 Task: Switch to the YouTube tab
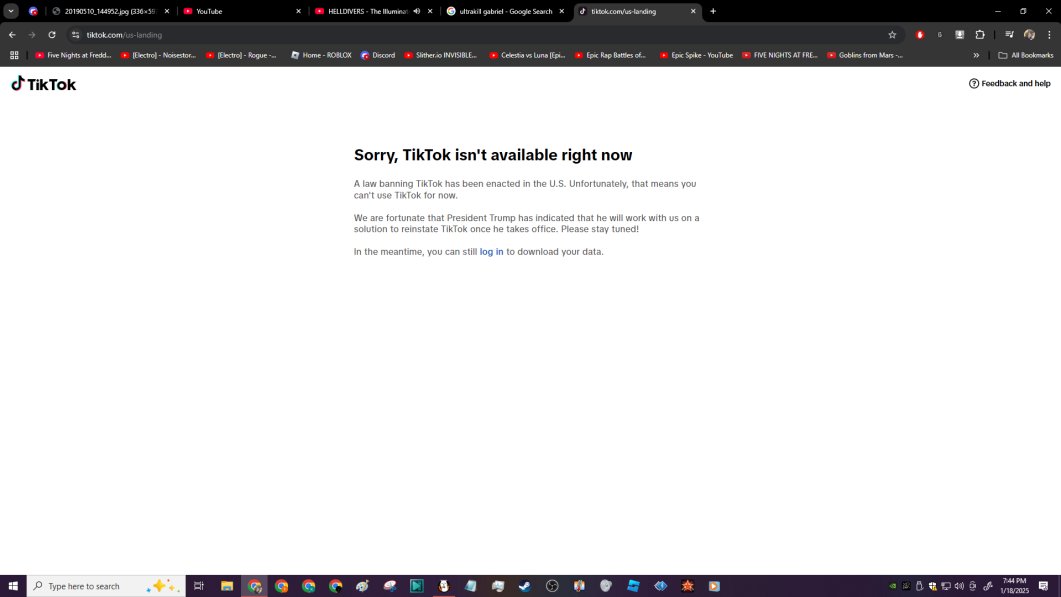point(242,12)
